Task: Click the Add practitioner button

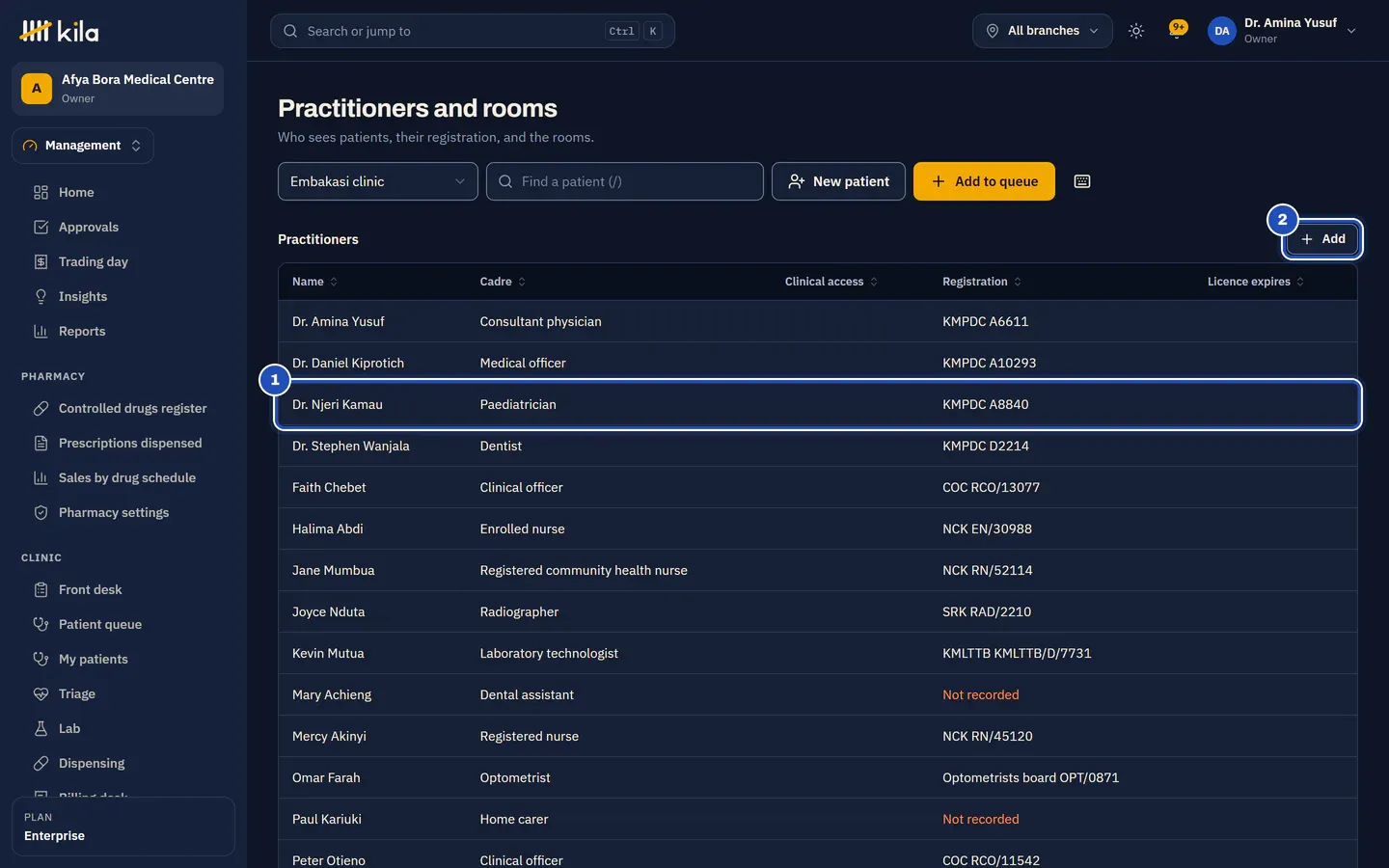Action: click(1322, 239)
